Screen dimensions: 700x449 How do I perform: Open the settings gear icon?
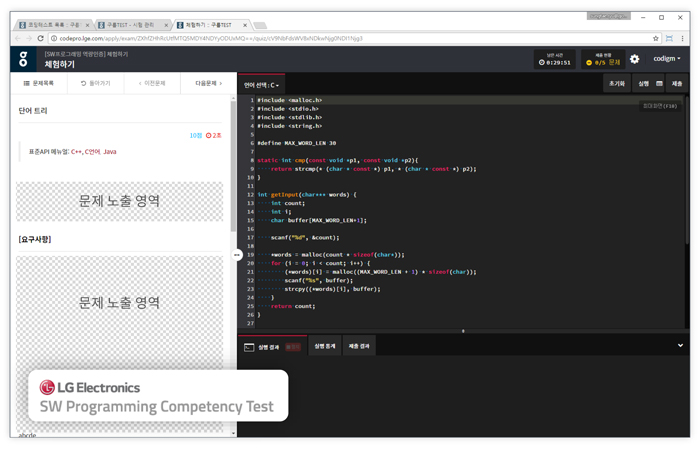(634, 59)
